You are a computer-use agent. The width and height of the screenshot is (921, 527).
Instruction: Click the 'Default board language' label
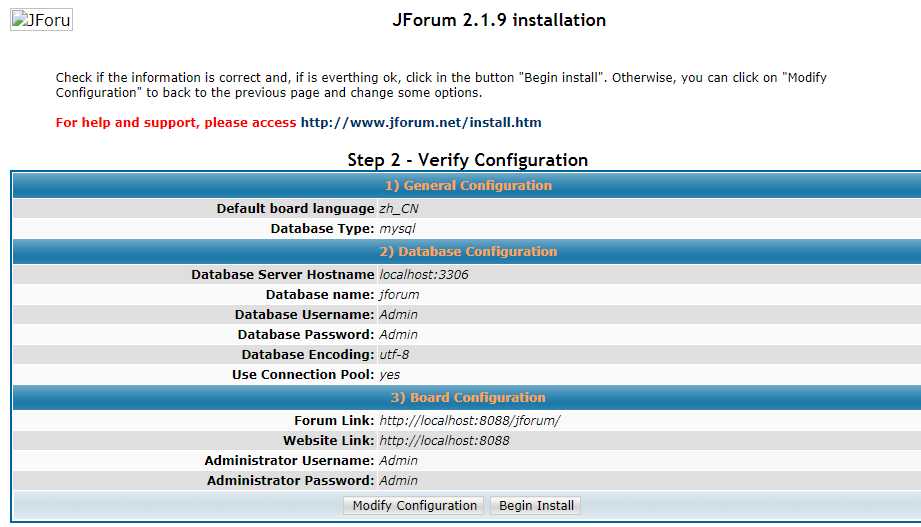(295, 209)
